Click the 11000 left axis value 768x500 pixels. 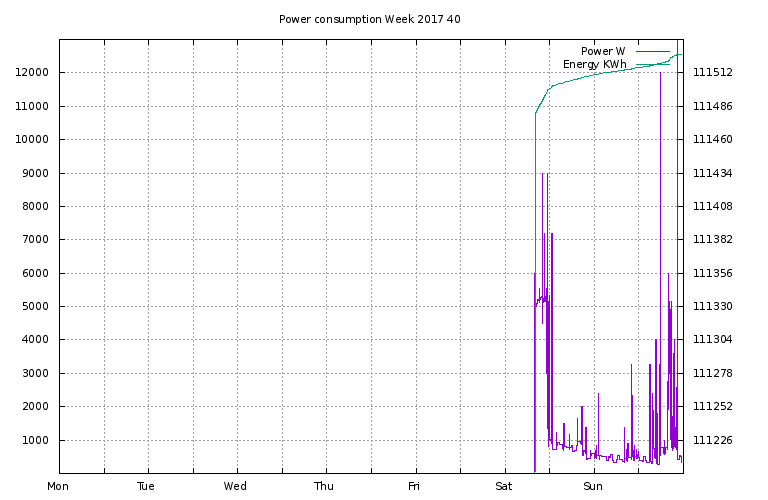coord(32,106)
